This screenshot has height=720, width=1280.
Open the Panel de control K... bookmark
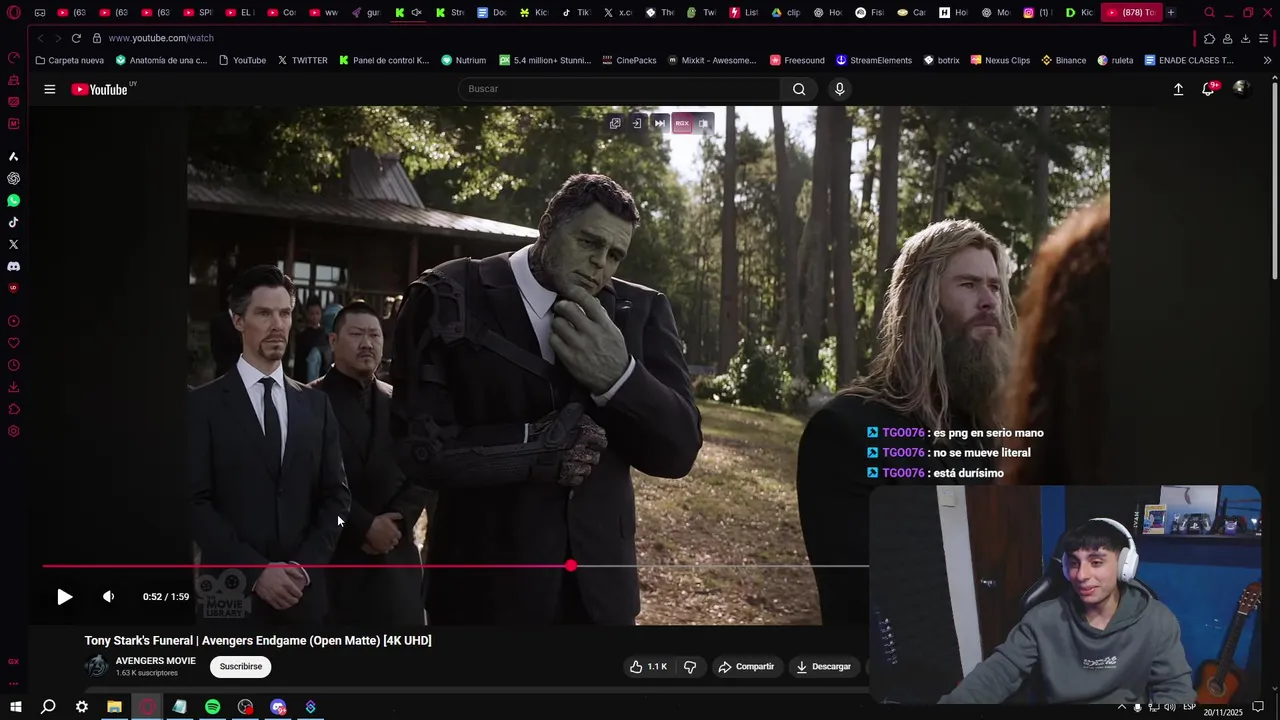[x=384, y=60]
